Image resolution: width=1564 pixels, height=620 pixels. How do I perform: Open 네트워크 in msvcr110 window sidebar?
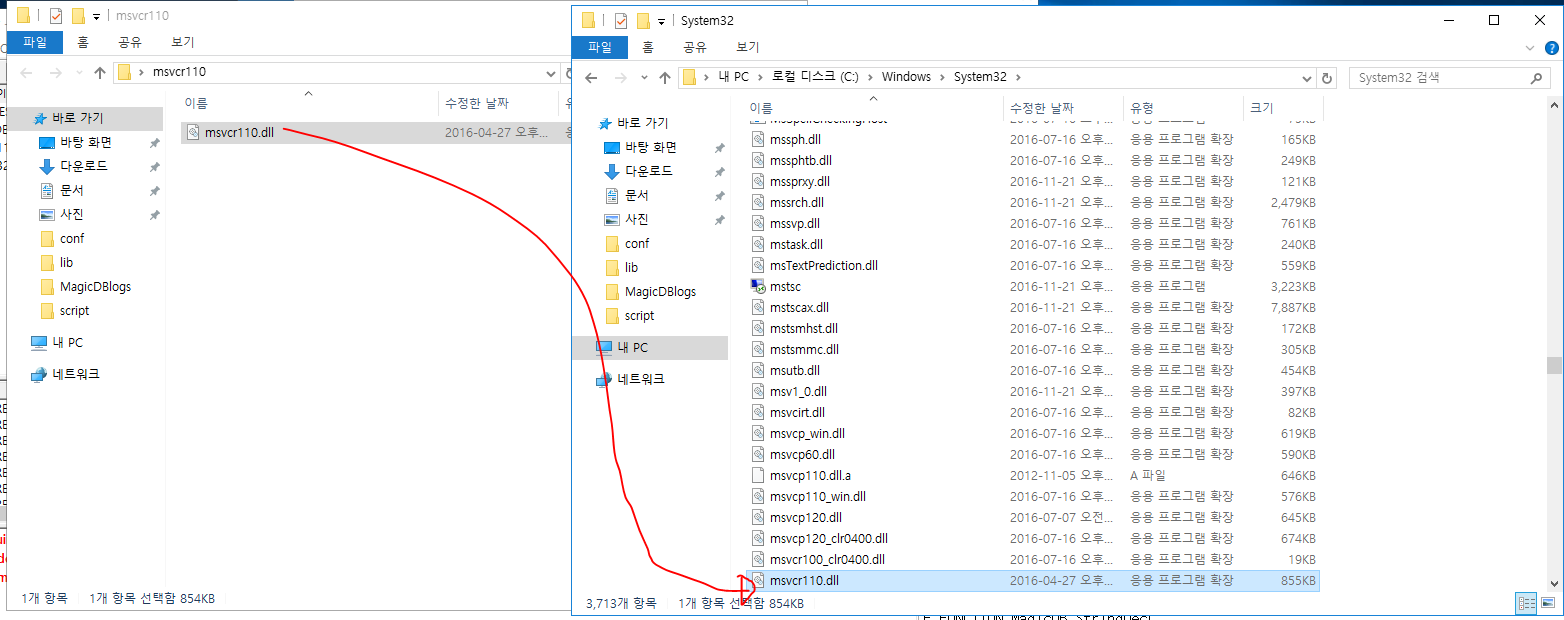pyautogui.click(x=76, y=374)
